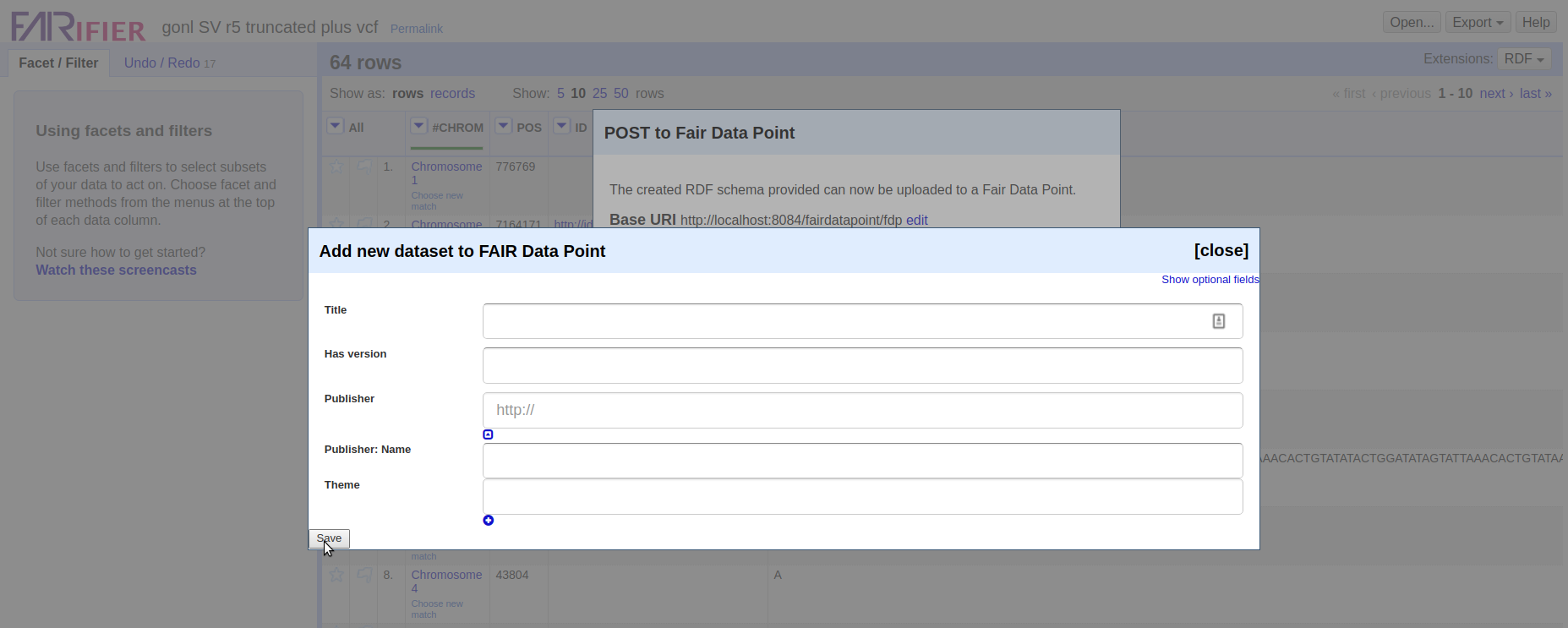Click the FAIRifier logo
The width and height of the screenshot is (1568, 628).
point(78,27)
